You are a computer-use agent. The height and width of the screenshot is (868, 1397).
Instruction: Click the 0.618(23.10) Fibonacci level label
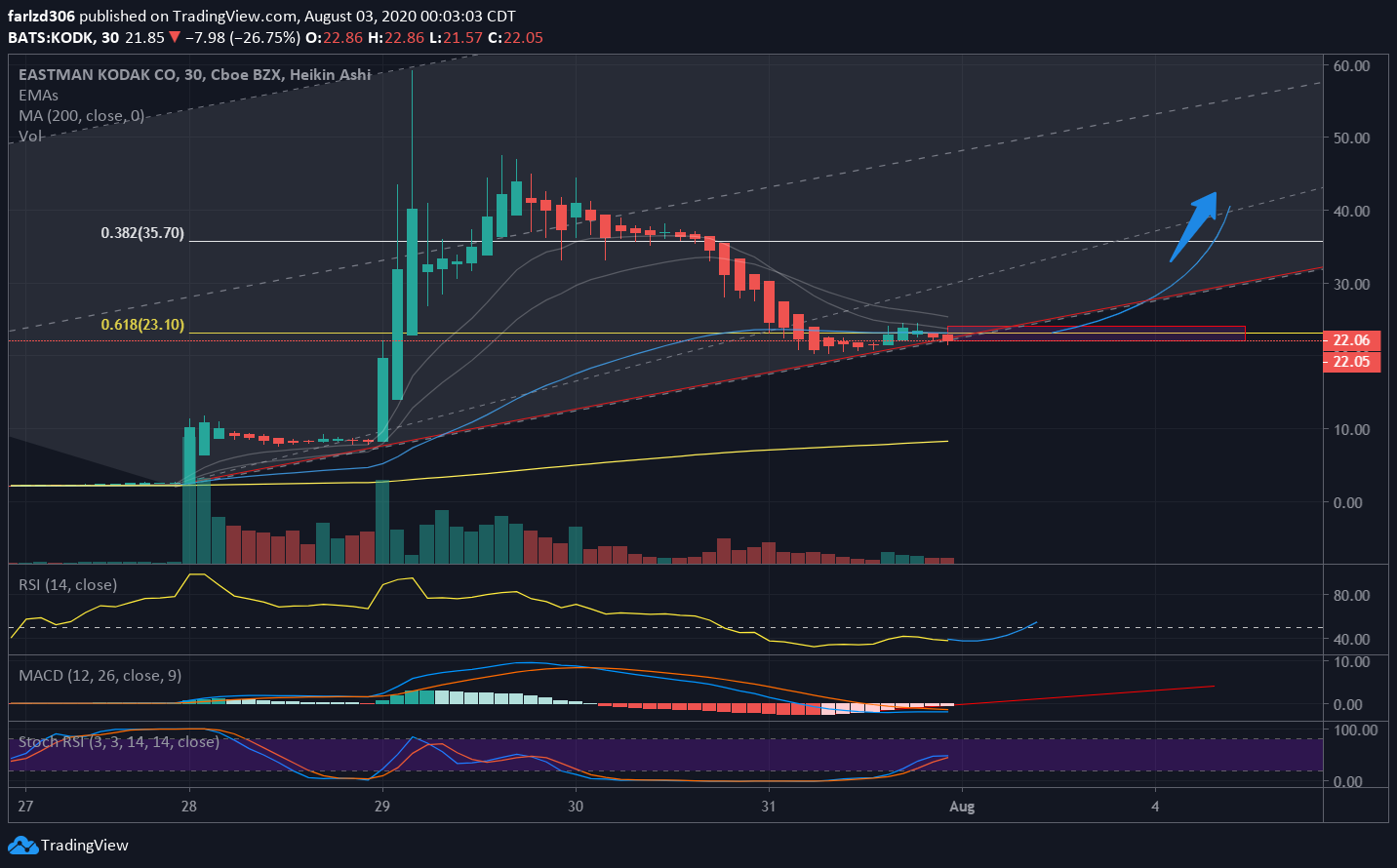click(x=142, y=325)
